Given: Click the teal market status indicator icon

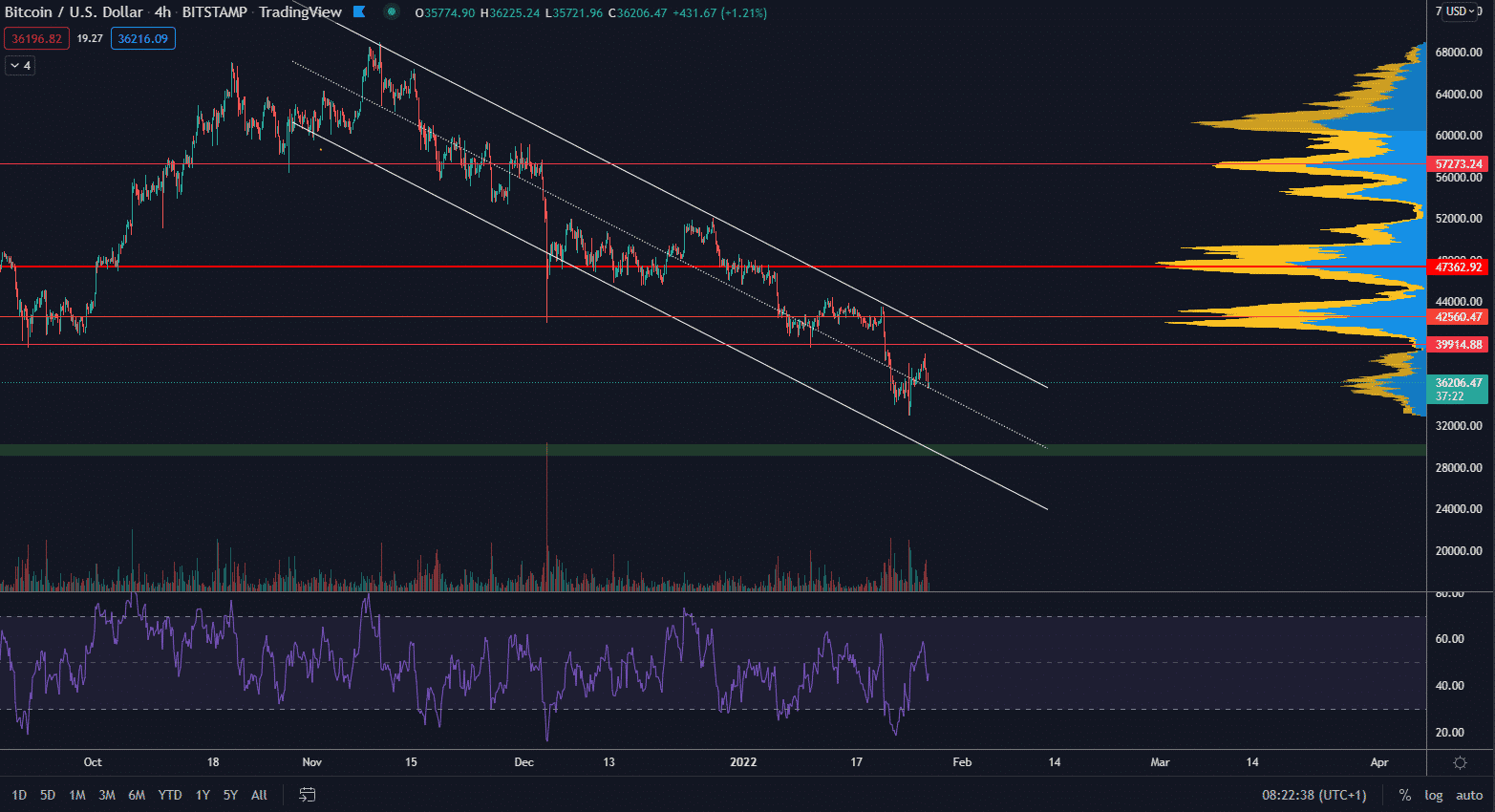Looking at the screenshot, I should coord(392,12).
